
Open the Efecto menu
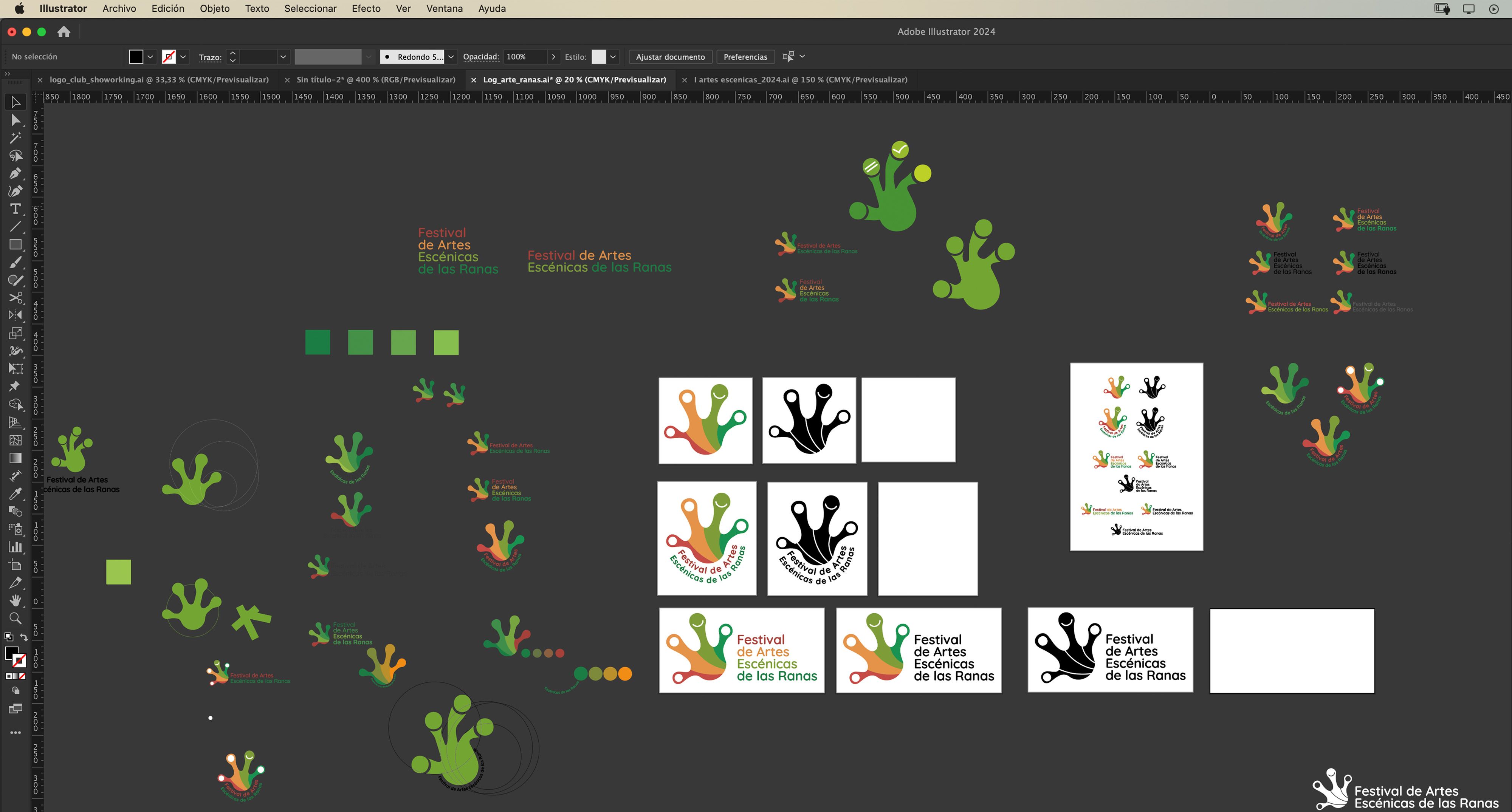click(x=366, y=8)
